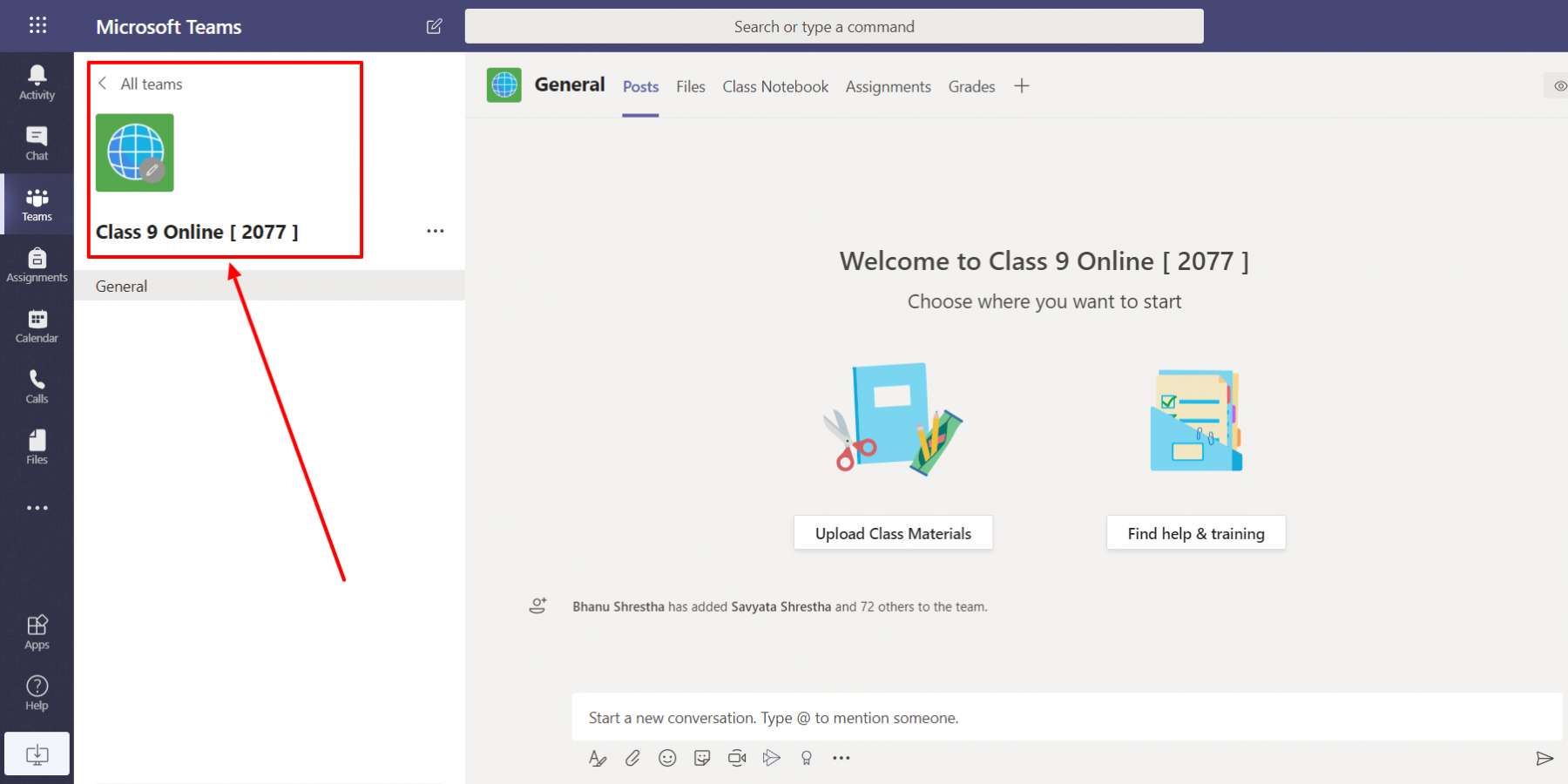This screenshot has height=784, width=1568.
Task: Click the Upload Class Materials button
Action: coord(893,533)
